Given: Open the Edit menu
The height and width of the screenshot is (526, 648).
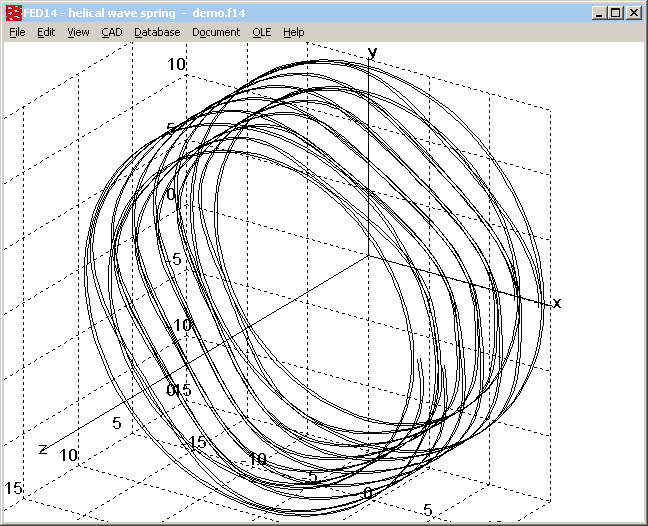Looking at the screenshot, I should [x=46, y=32].
